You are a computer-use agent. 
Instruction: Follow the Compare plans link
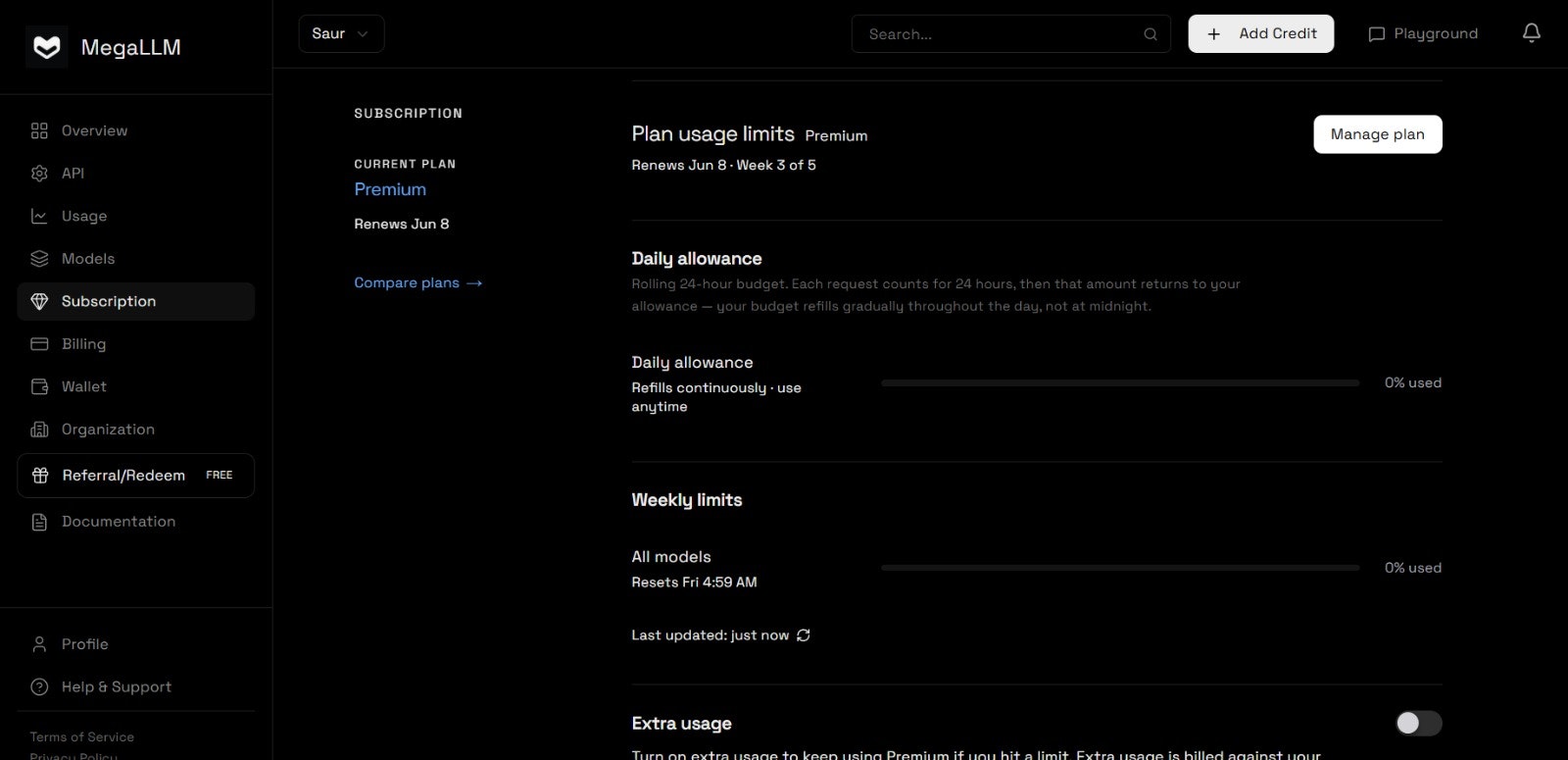click(x=418, y=282)
